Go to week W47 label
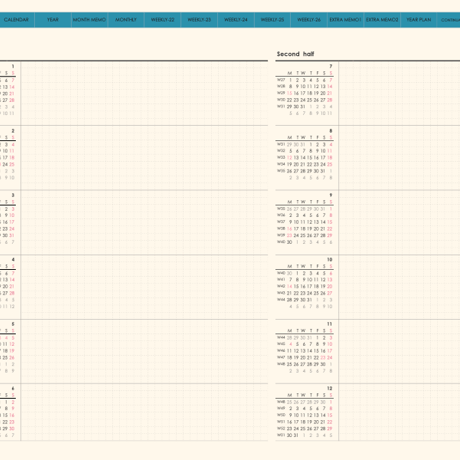 click(281, 357)
